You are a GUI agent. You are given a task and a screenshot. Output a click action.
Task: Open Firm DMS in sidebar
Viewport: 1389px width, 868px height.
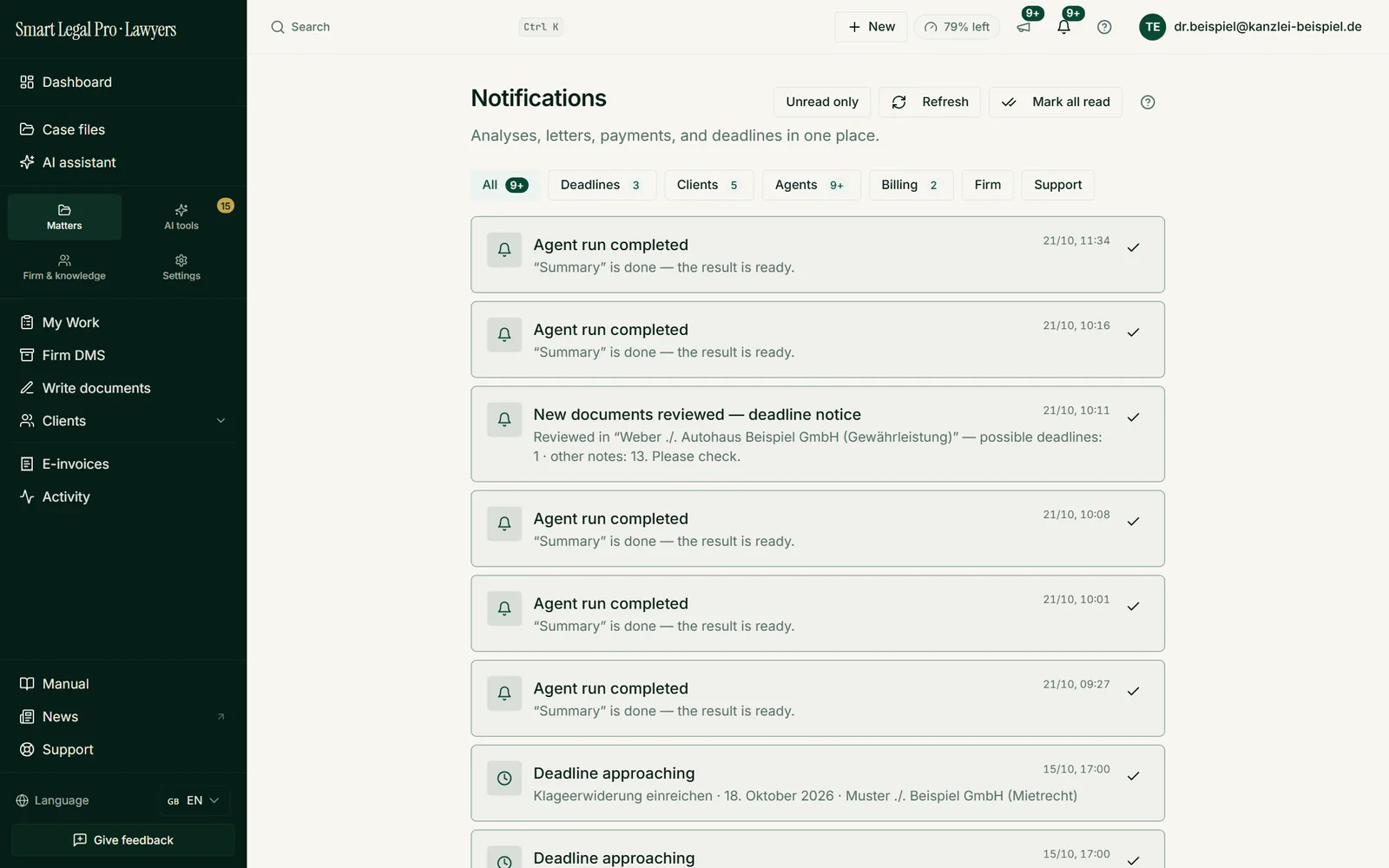(123, 355)
